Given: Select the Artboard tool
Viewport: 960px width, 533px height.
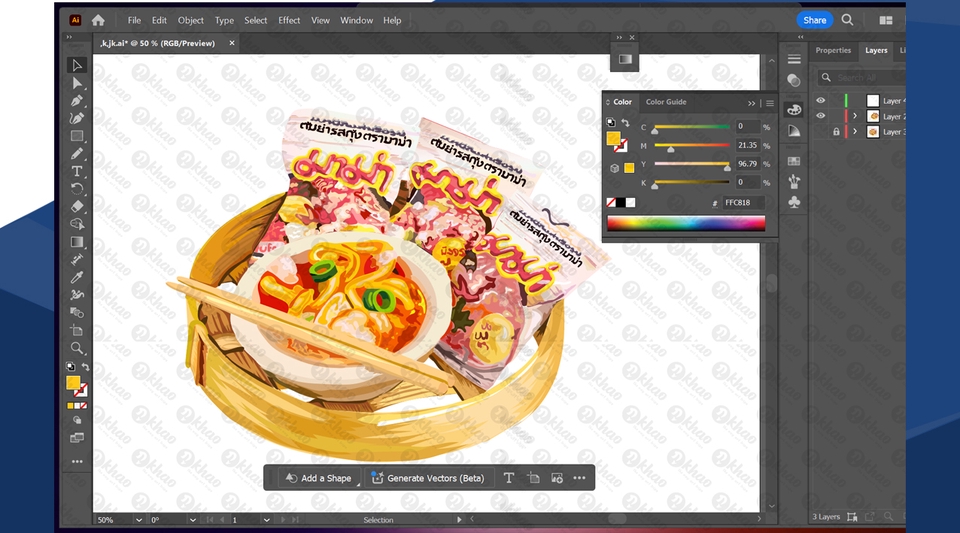Looking at the screenshot, I should pyautogui.click(x=77, y=330).
